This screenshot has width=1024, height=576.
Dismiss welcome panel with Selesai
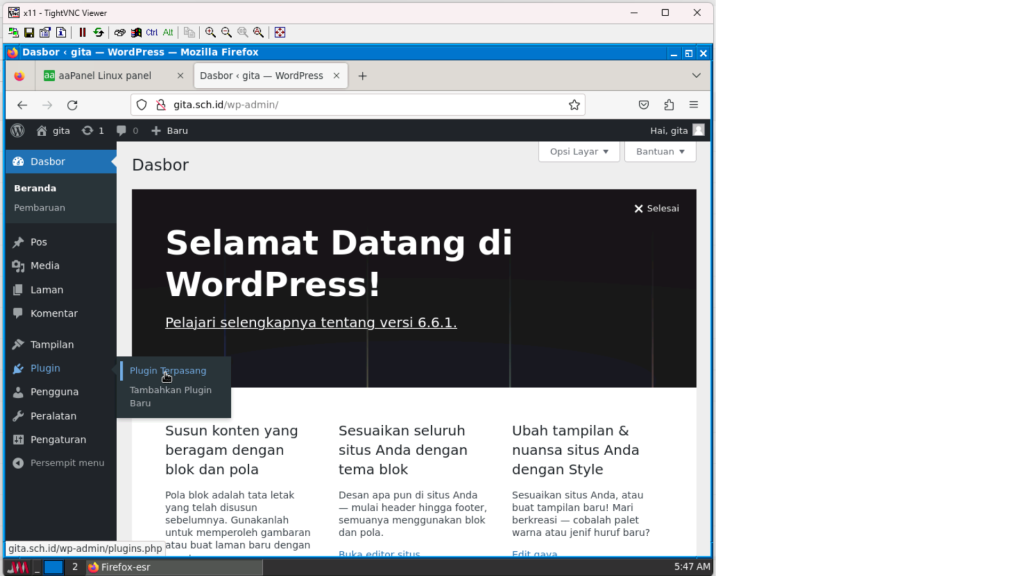click(656, 209)
